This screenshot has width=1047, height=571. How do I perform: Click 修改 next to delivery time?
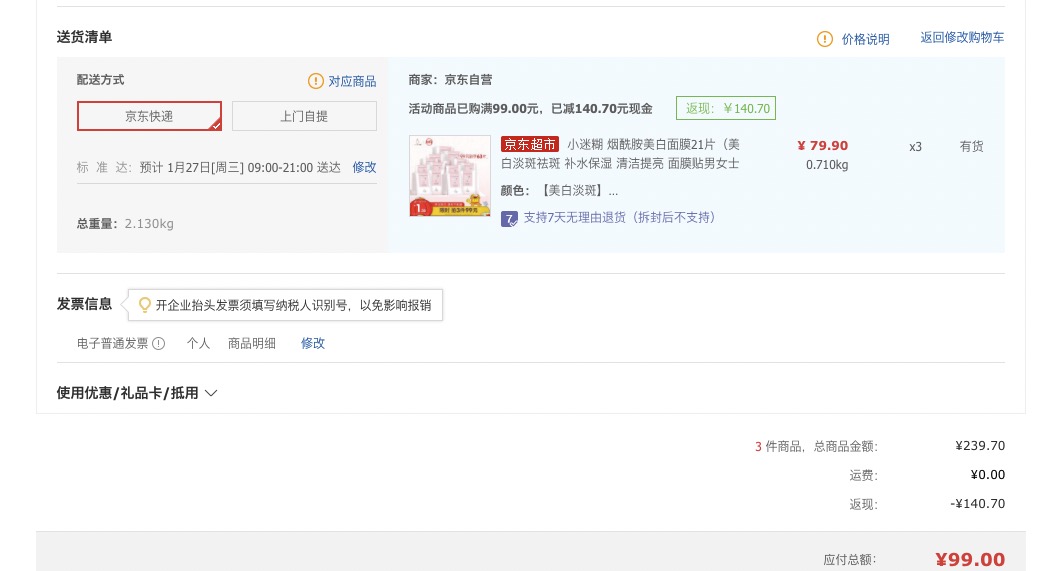coord(364,167)
